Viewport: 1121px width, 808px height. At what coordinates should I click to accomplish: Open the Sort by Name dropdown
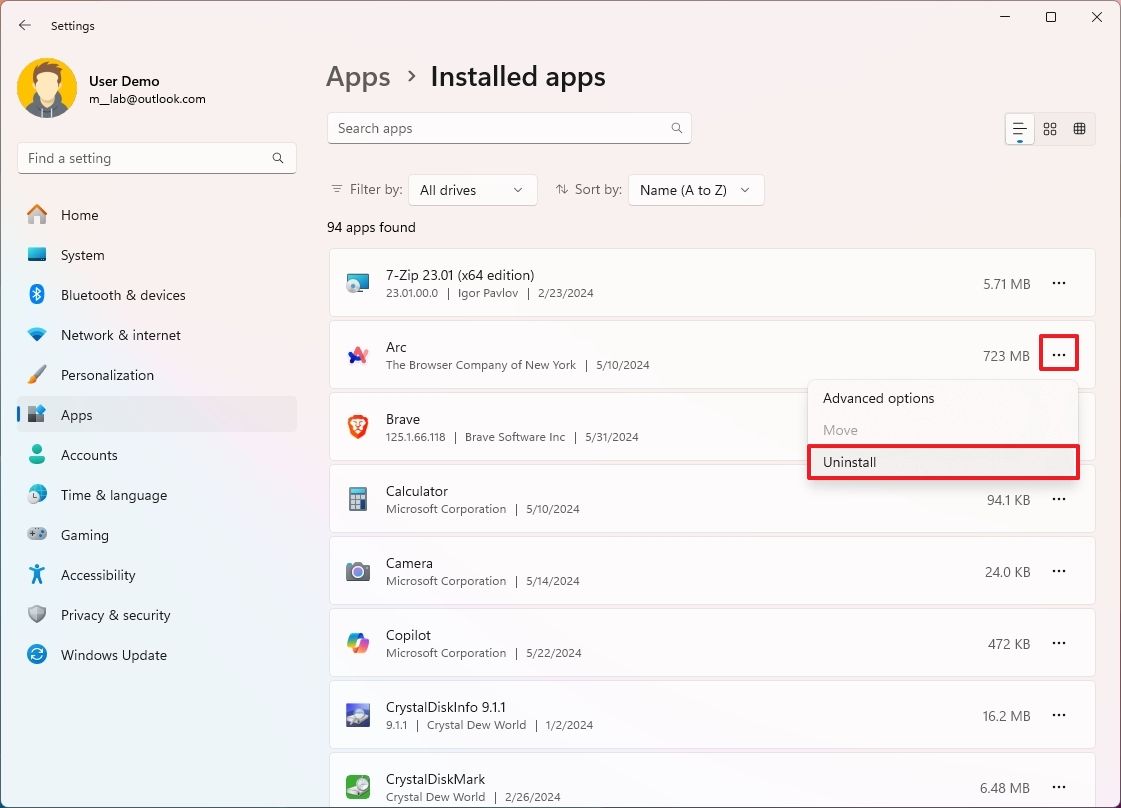(696, 190)
